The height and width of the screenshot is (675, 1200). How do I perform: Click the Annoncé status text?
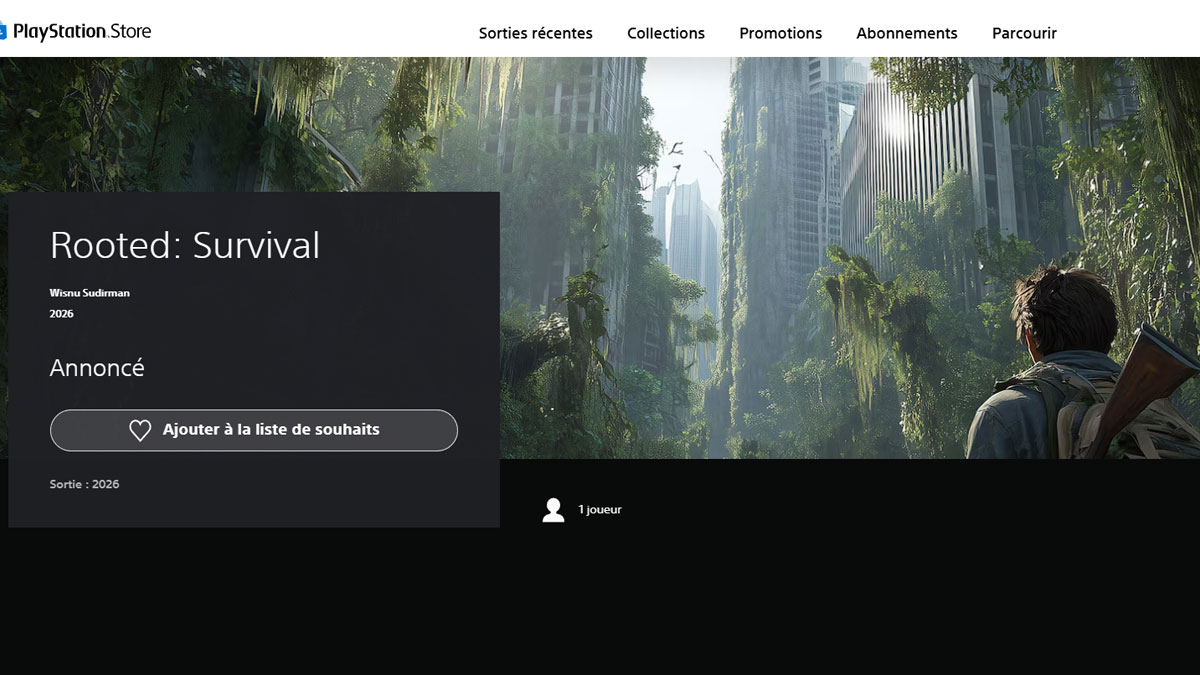click(x=97, y=368)
